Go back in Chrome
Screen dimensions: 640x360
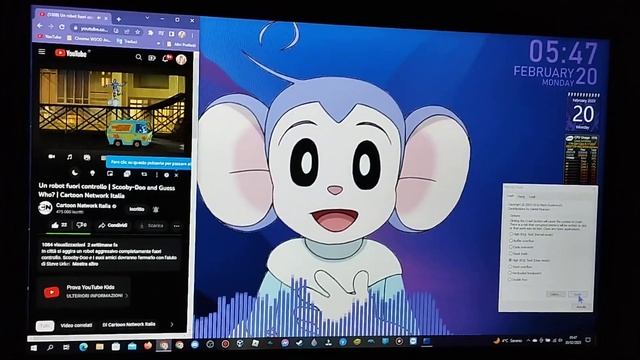coord(40,26)
